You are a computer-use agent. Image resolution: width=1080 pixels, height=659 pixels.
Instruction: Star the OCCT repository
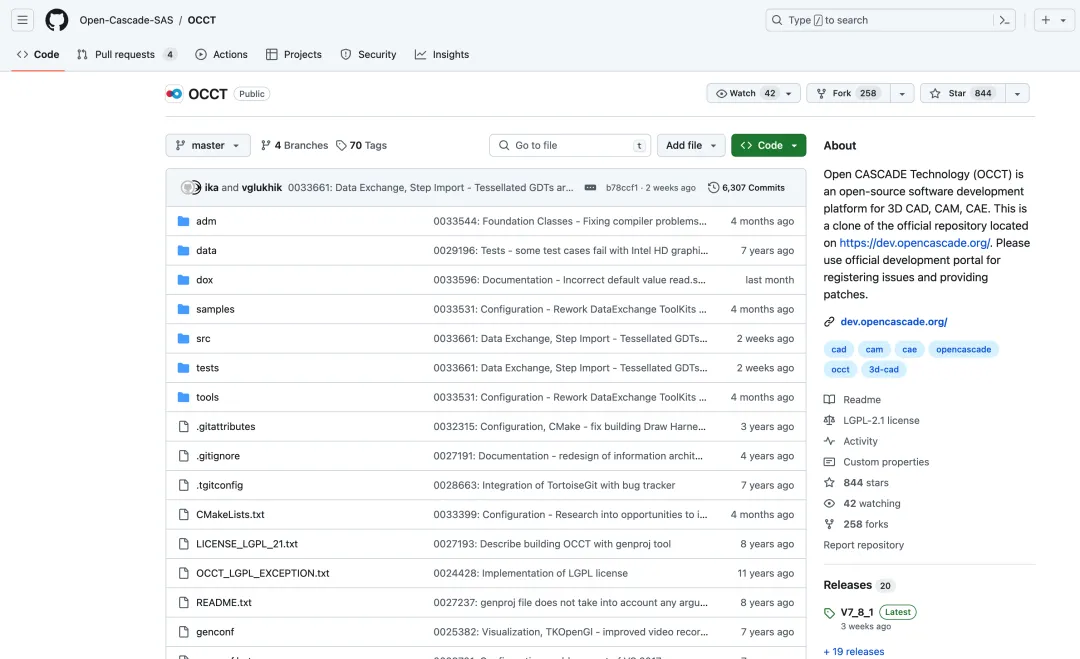(x=963, y=93)
